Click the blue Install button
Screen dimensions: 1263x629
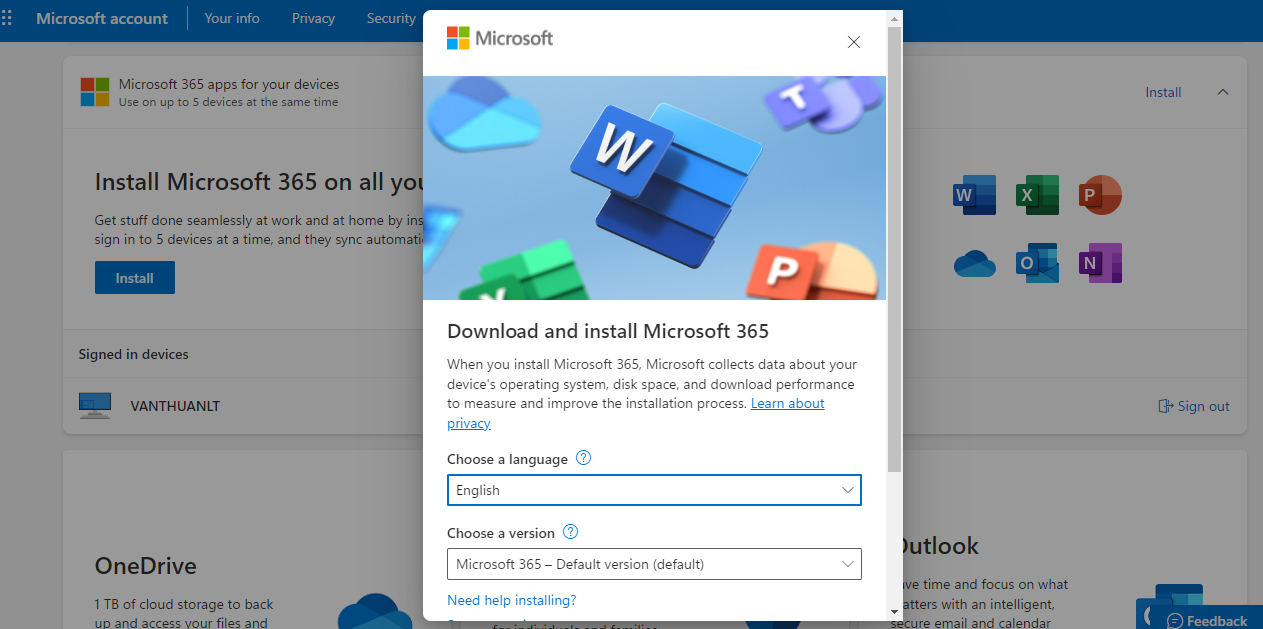coord(134,278)
